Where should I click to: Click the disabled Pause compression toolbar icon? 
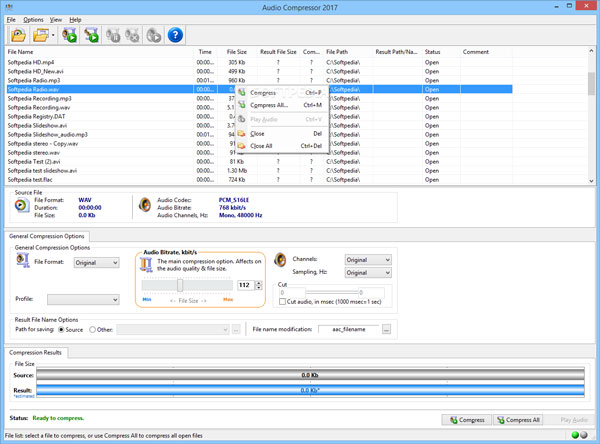click(113, 35)
